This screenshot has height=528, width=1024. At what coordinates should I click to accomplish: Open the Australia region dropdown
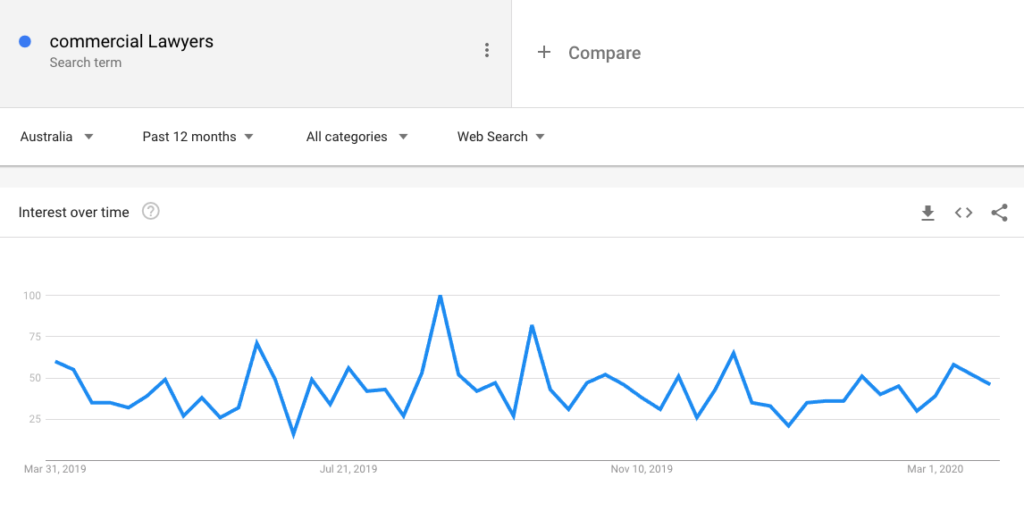[57, 137]
